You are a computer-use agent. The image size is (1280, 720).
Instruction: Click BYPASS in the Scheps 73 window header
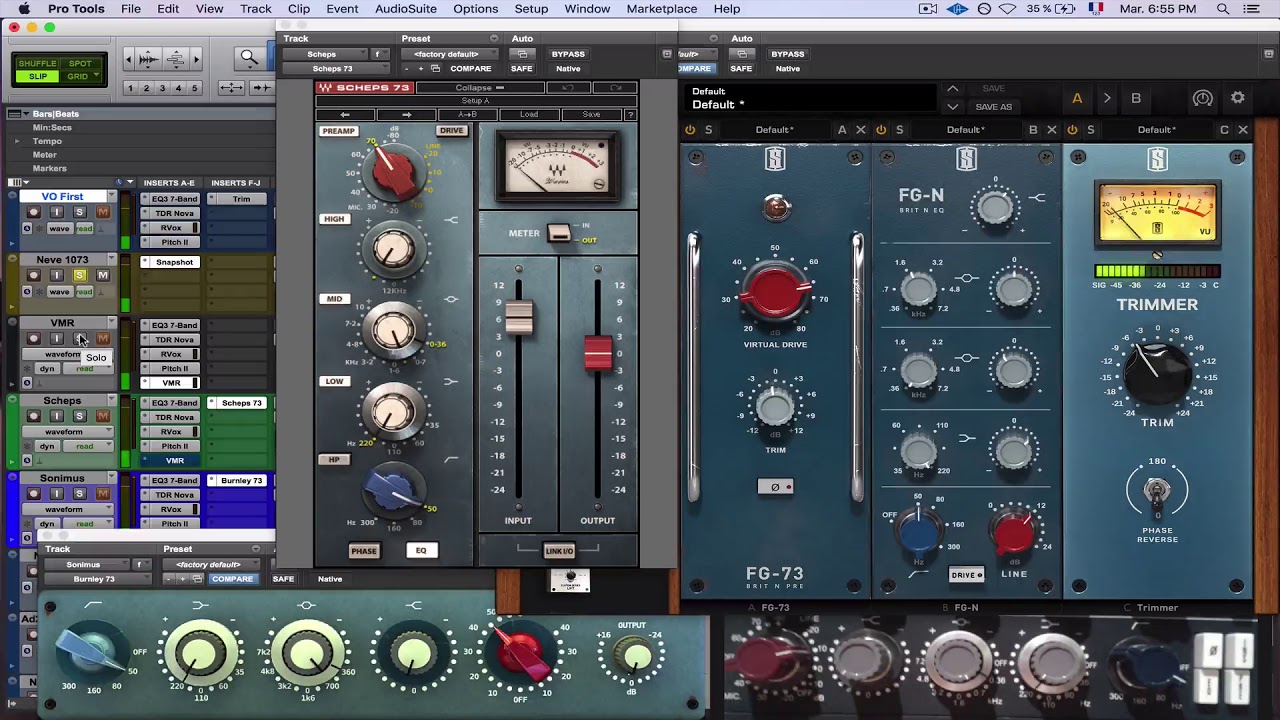(568, 54)
